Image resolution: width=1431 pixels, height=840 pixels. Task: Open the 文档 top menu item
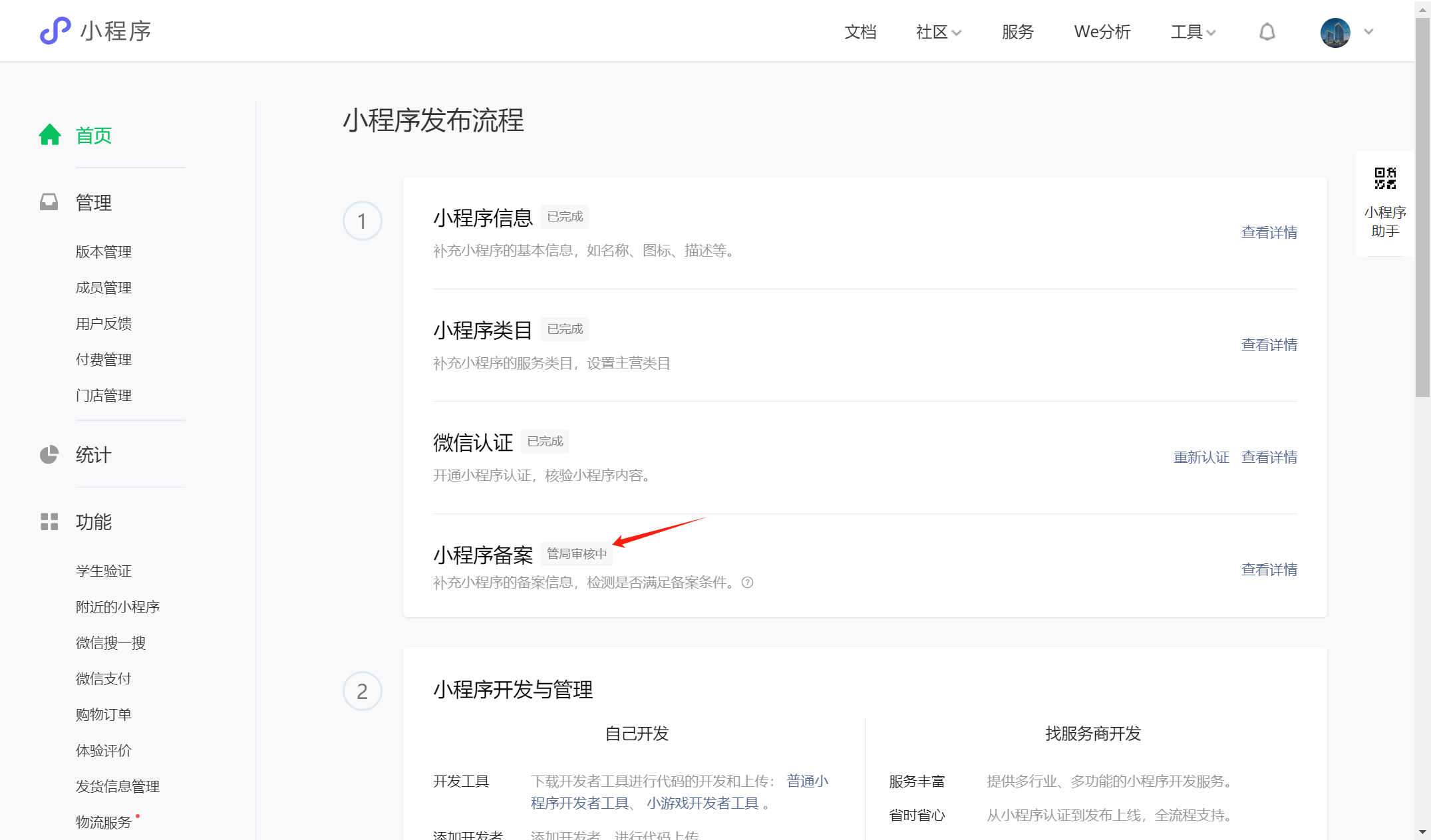[860, 32]
